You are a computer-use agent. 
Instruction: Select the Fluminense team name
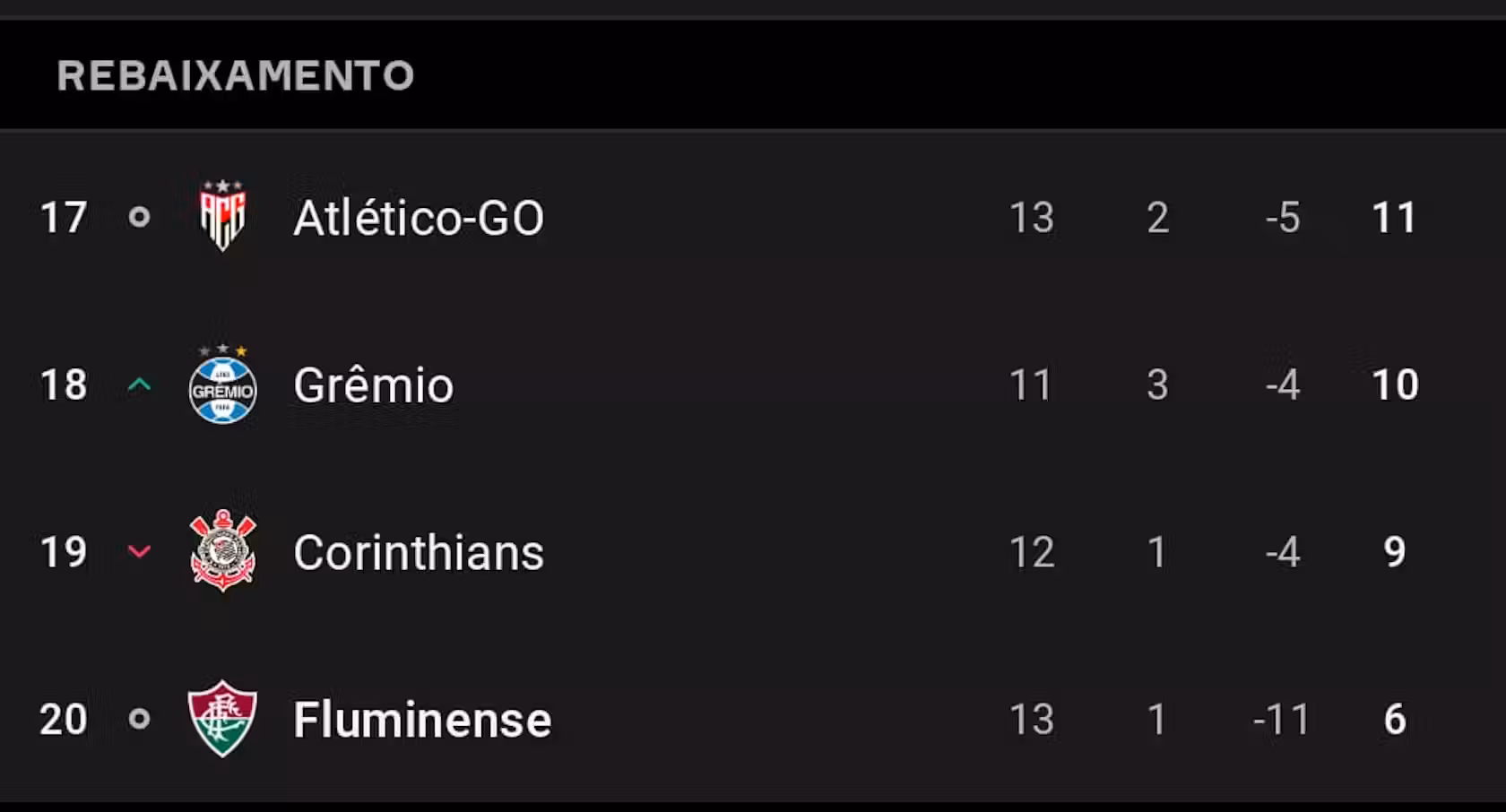pyautogui.click(x=422, y=720)
